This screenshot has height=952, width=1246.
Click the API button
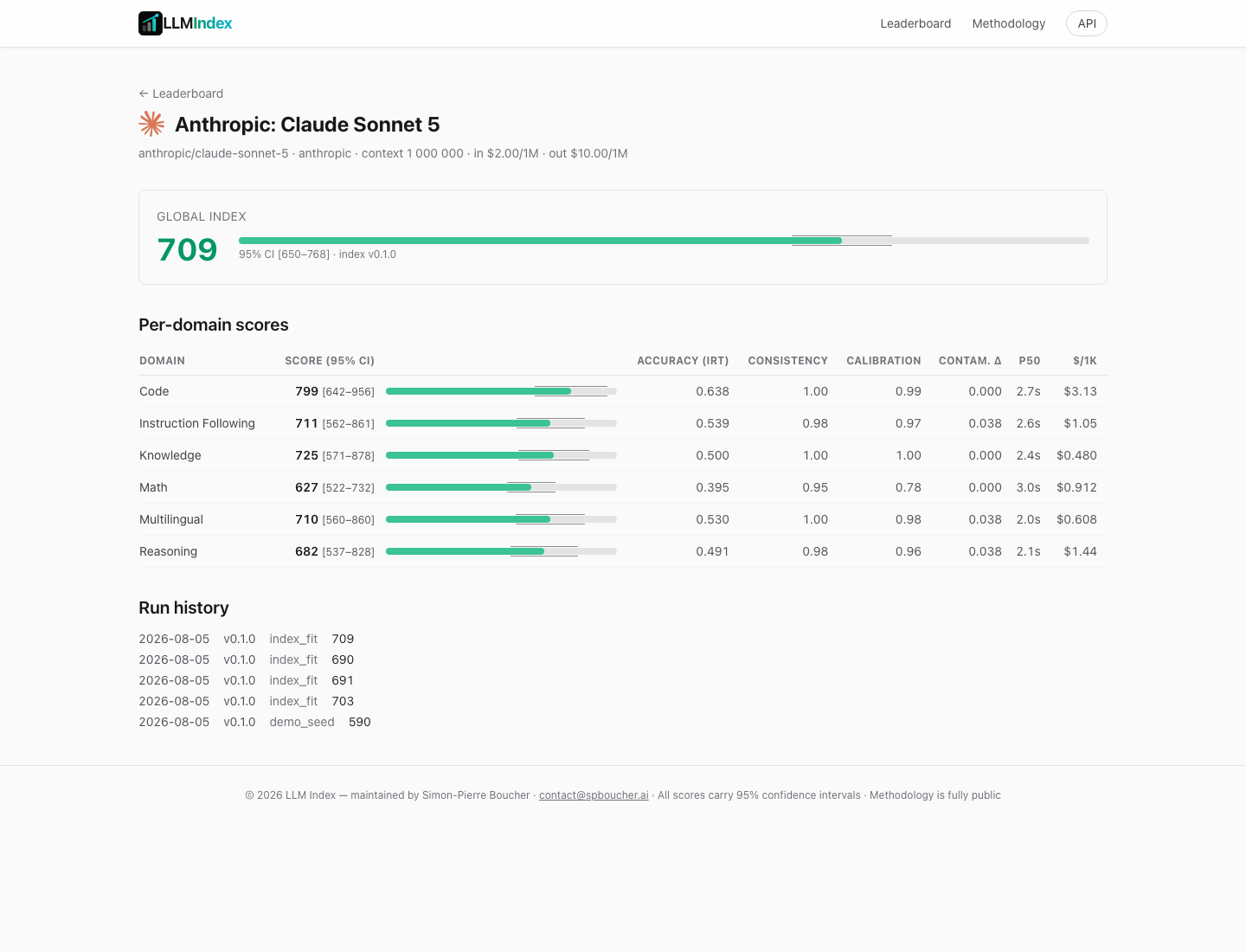pyautogui.click(x=1087, y=23)
